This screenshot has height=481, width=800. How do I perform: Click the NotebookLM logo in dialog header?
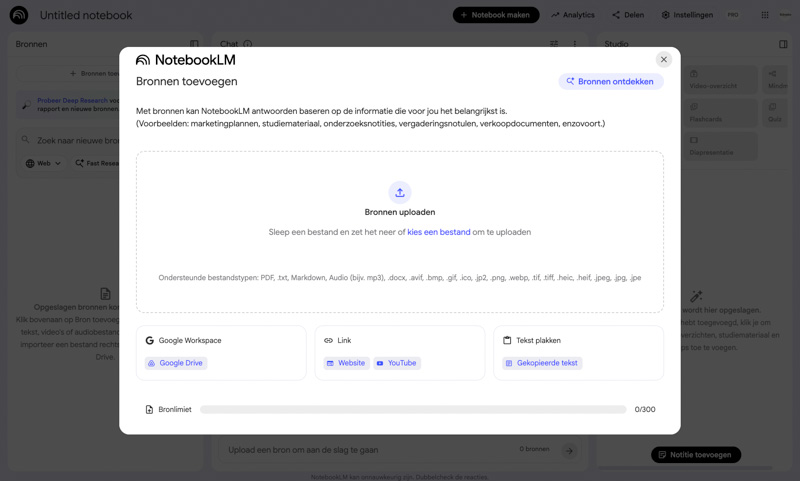pos(186,60)
